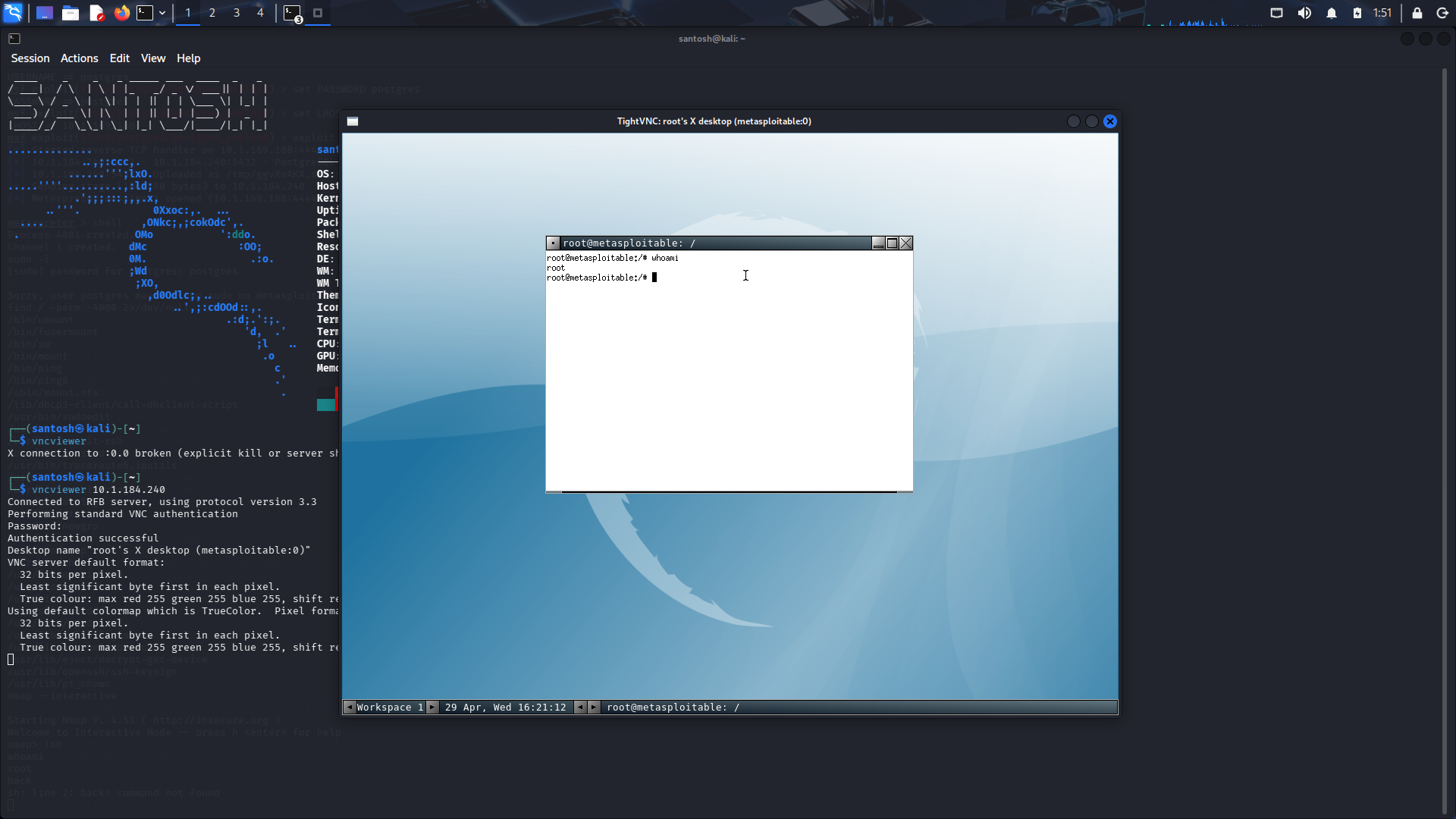
Task: Expand the terminal launcher dropdown arrow
Action: coord(162,13)
